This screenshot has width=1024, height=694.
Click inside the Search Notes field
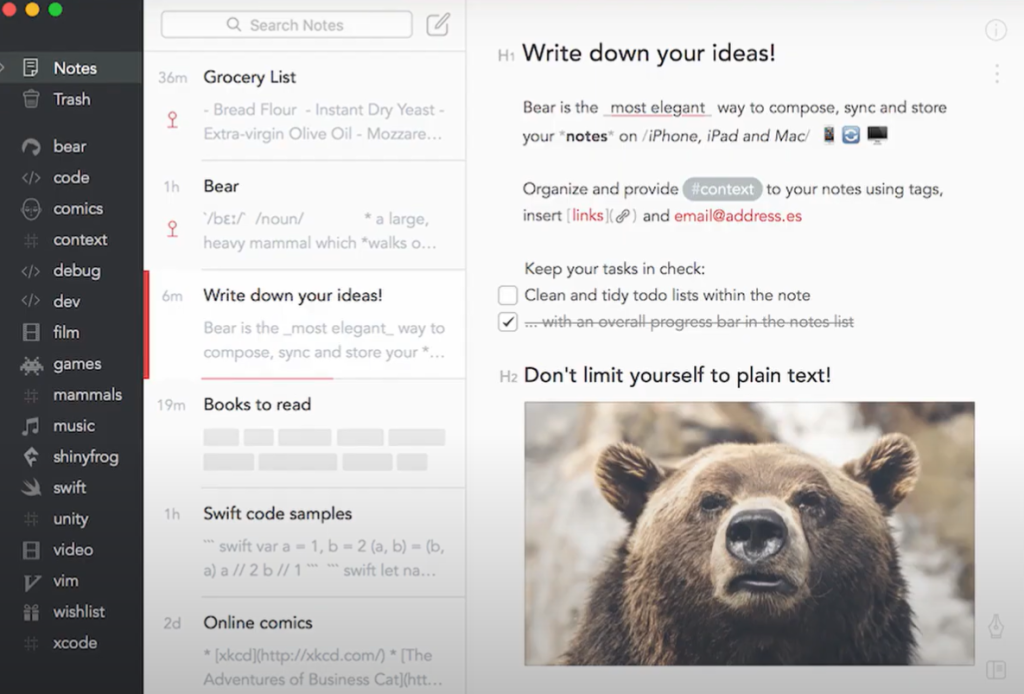tap(286, 25)
